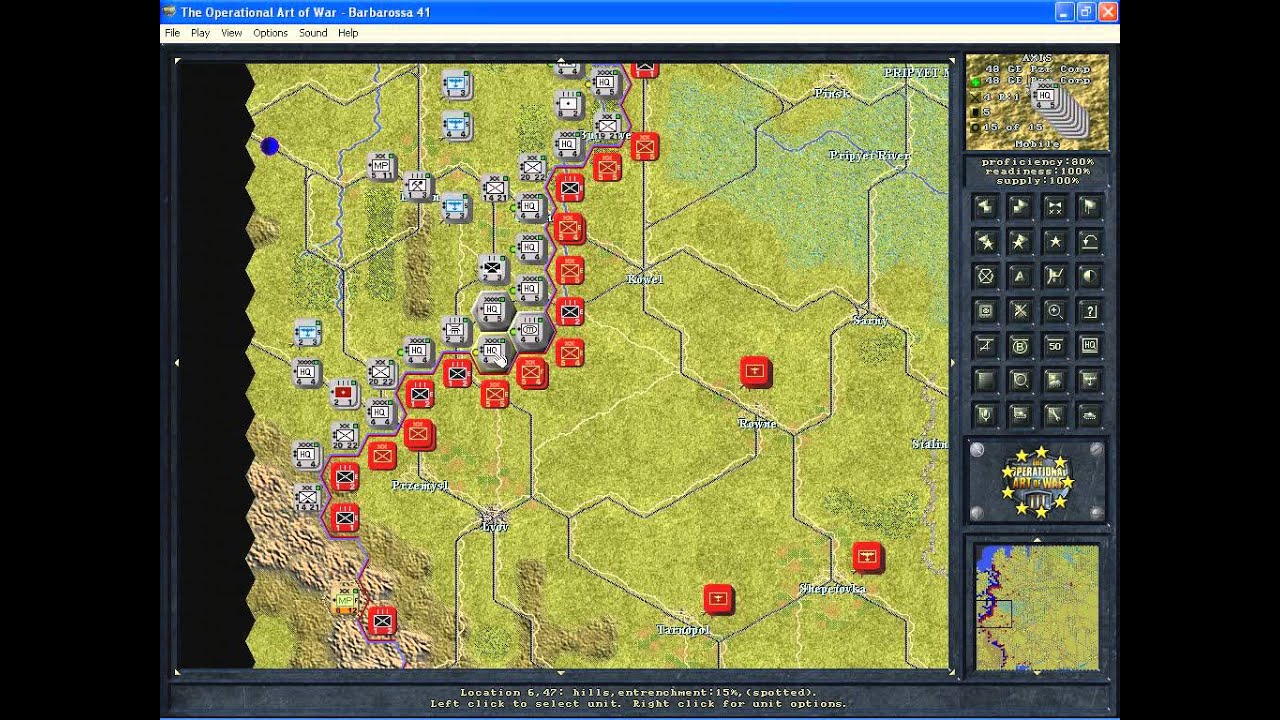Click the slashed angle button left of circled B
Image resolution: width=1280 pixels, height=720 pixels.
point(986,346)
